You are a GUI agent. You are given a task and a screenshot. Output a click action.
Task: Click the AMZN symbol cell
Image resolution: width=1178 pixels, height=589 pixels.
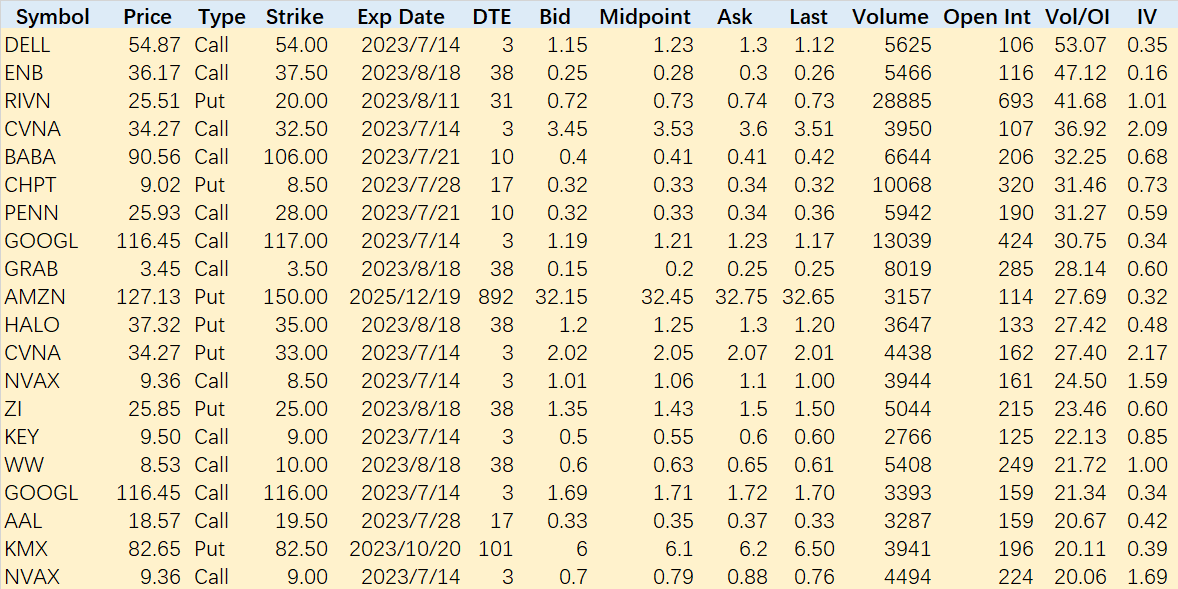[35, 297]
